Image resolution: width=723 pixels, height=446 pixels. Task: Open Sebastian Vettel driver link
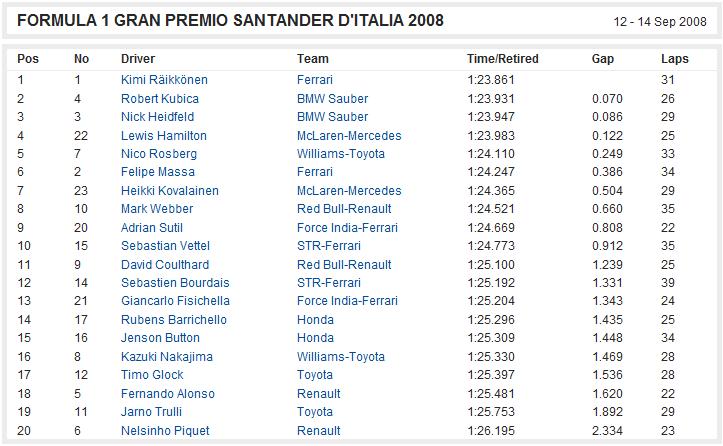[165, 246]
